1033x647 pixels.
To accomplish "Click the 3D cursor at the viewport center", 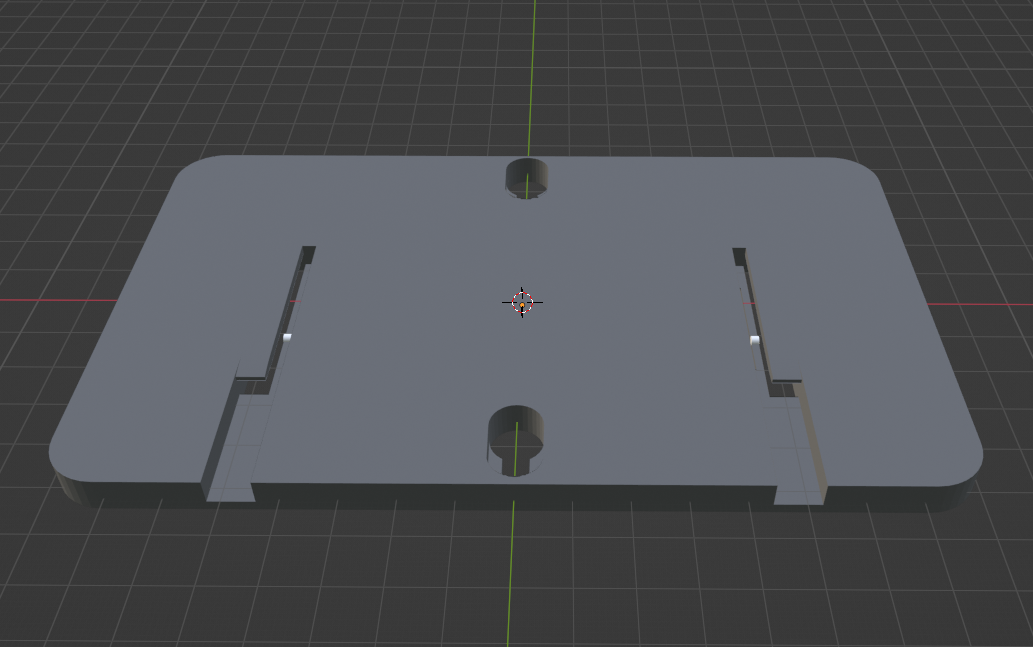I will tap(521, 299).
